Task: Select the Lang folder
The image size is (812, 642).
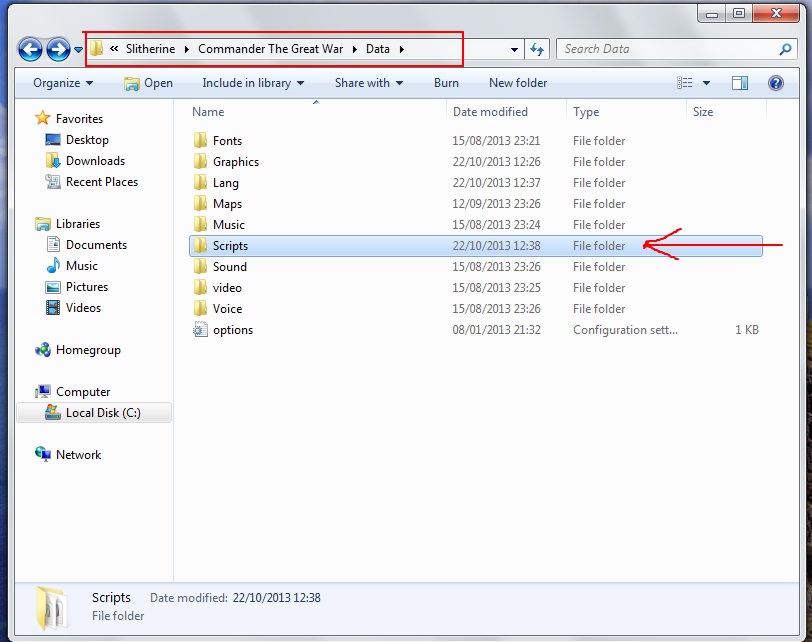Action: 226,183
